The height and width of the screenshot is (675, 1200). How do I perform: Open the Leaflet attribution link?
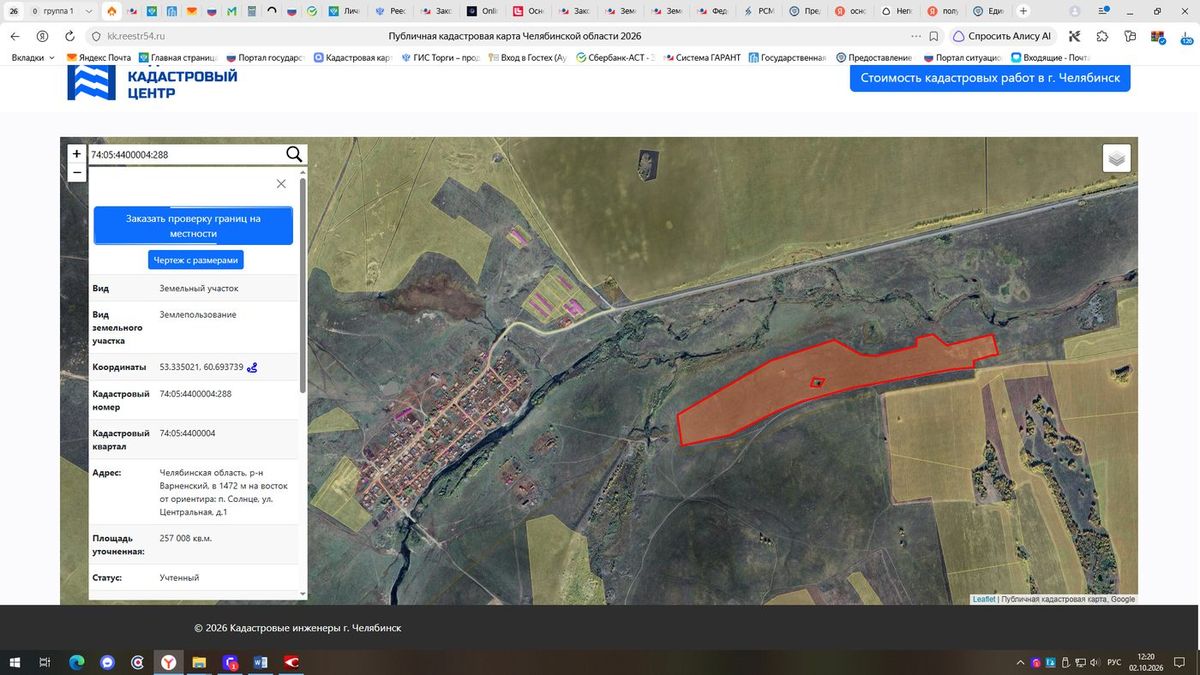(983, 599)
